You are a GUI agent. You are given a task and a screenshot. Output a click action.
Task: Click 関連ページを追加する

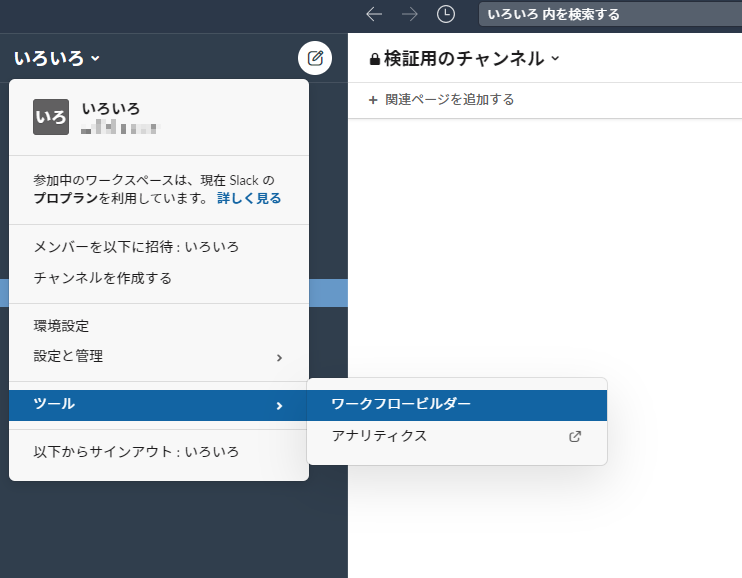tap(450, 100)
